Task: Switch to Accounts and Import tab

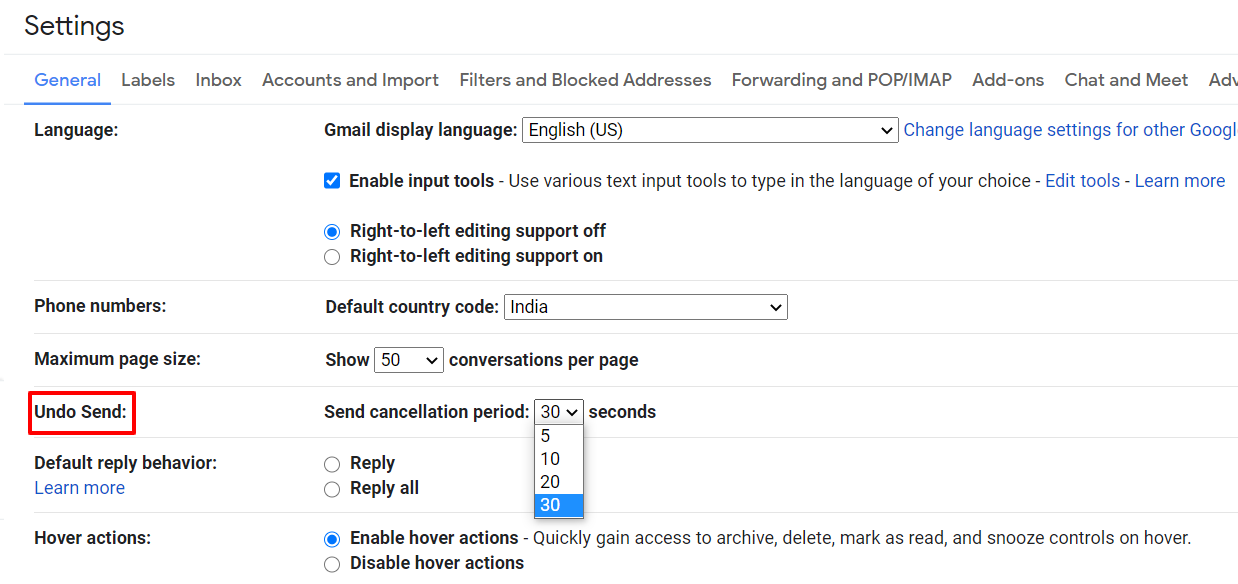Action: pyautogui.click(x=349, y=80)
